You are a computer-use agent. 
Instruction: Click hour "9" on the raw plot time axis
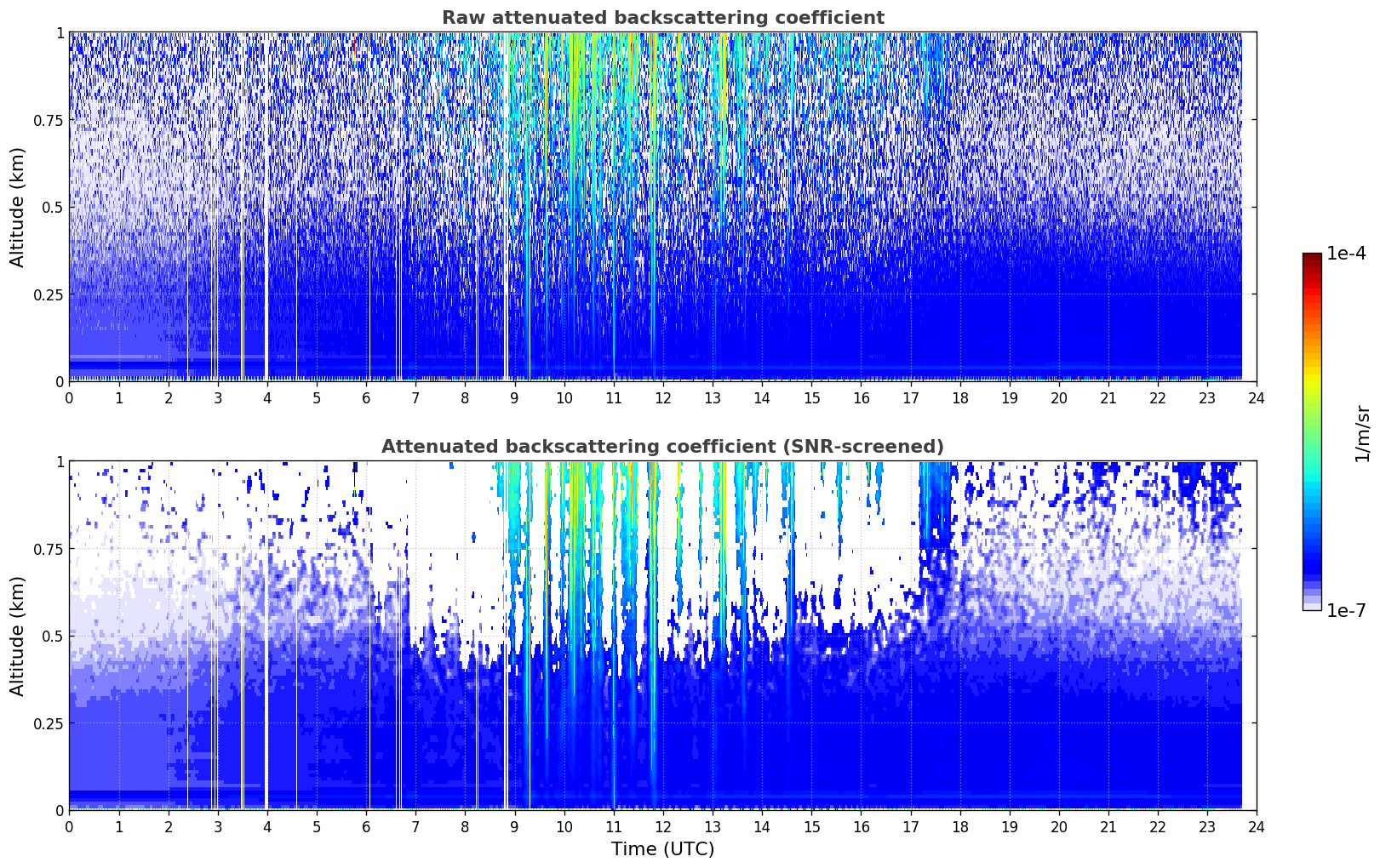coord(514,397)
